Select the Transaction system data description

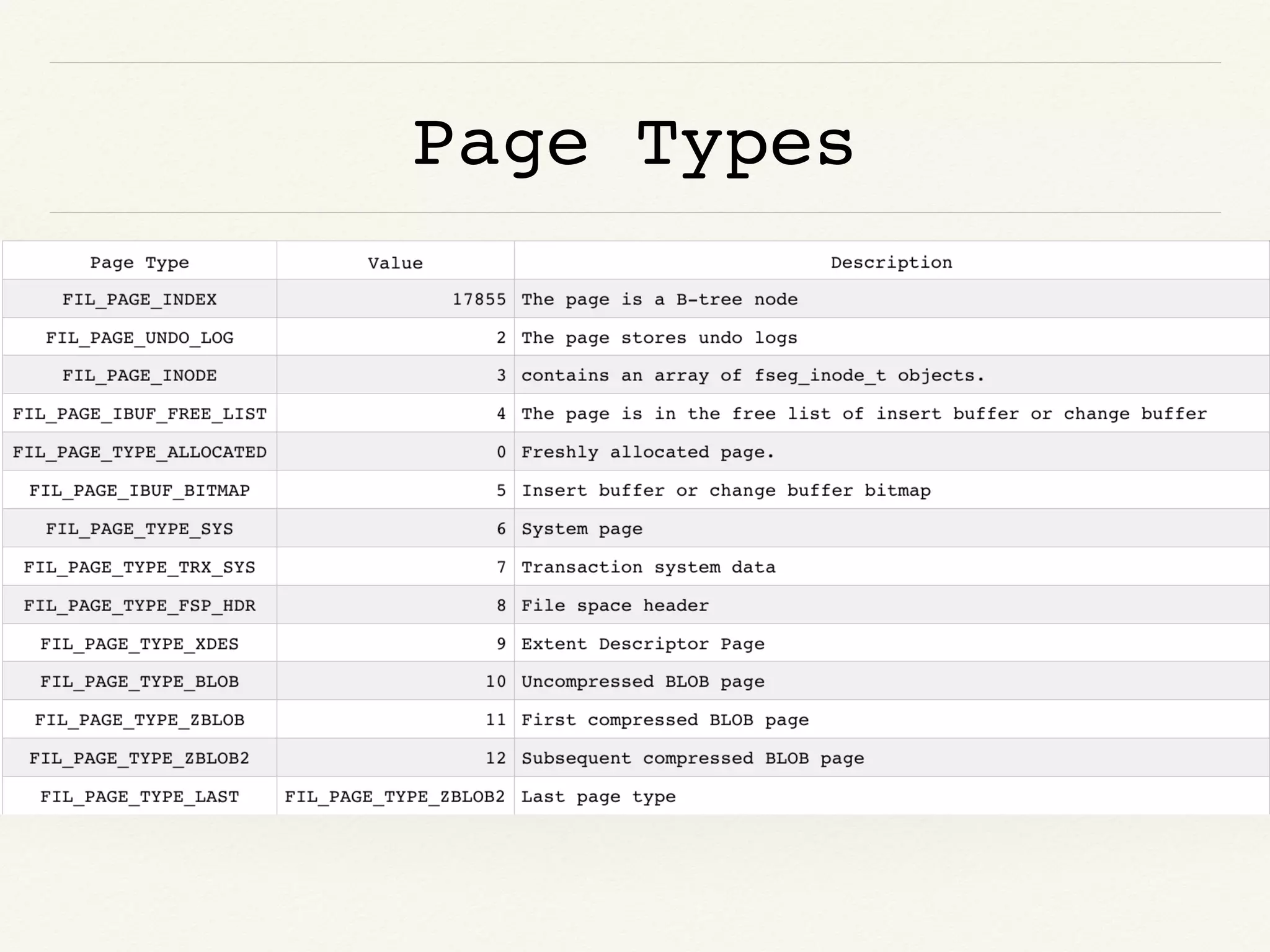click(648, 567)
